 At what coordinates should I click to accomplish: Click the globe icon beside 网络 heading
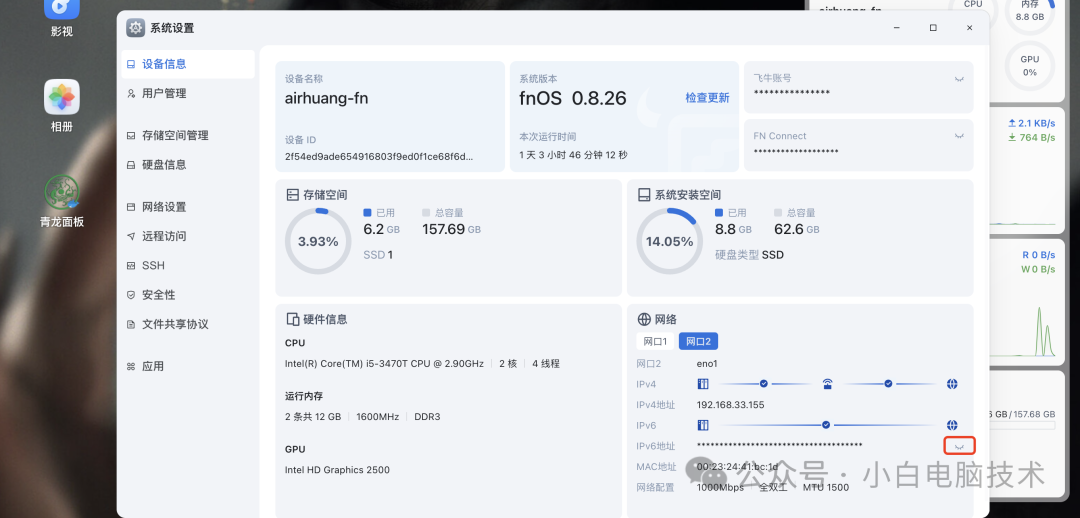point(644,320)
